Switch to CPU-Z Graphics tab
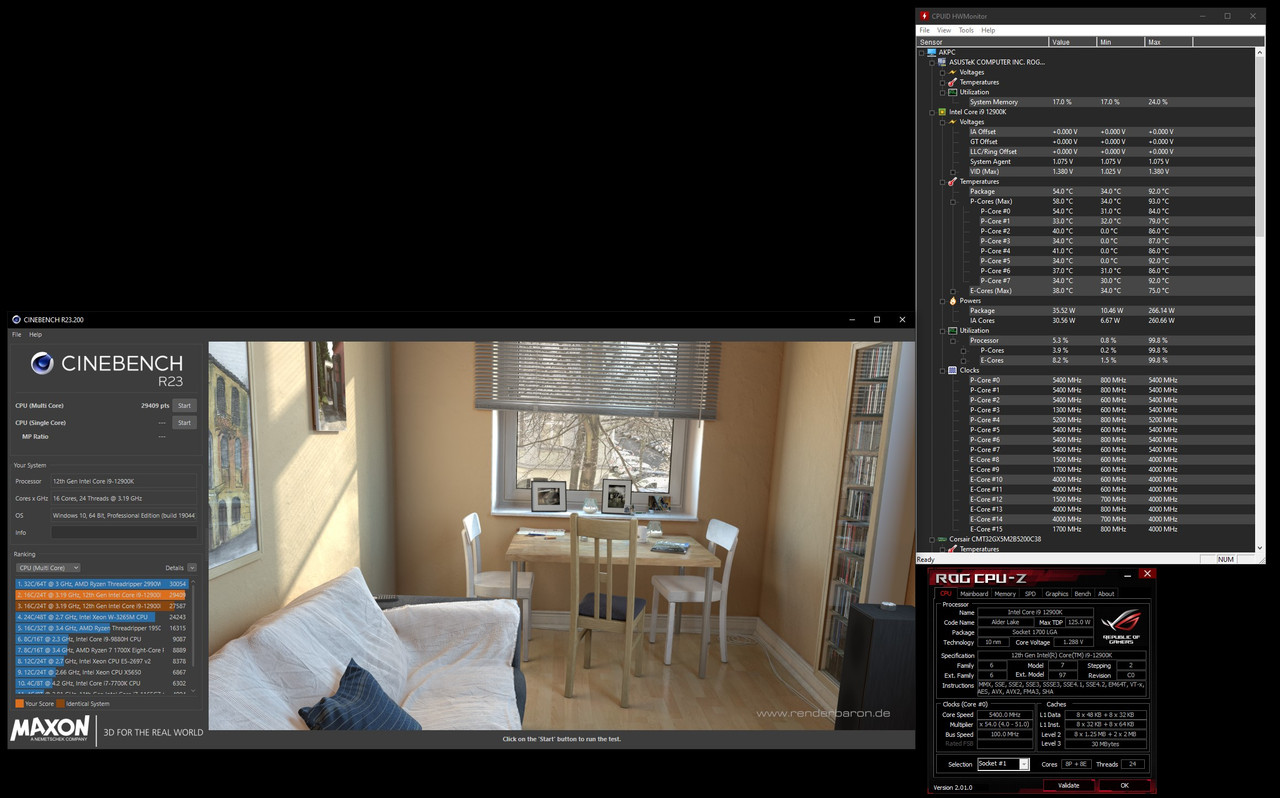This screenshot has height=798, width=1280. (x=1056, y=594)
